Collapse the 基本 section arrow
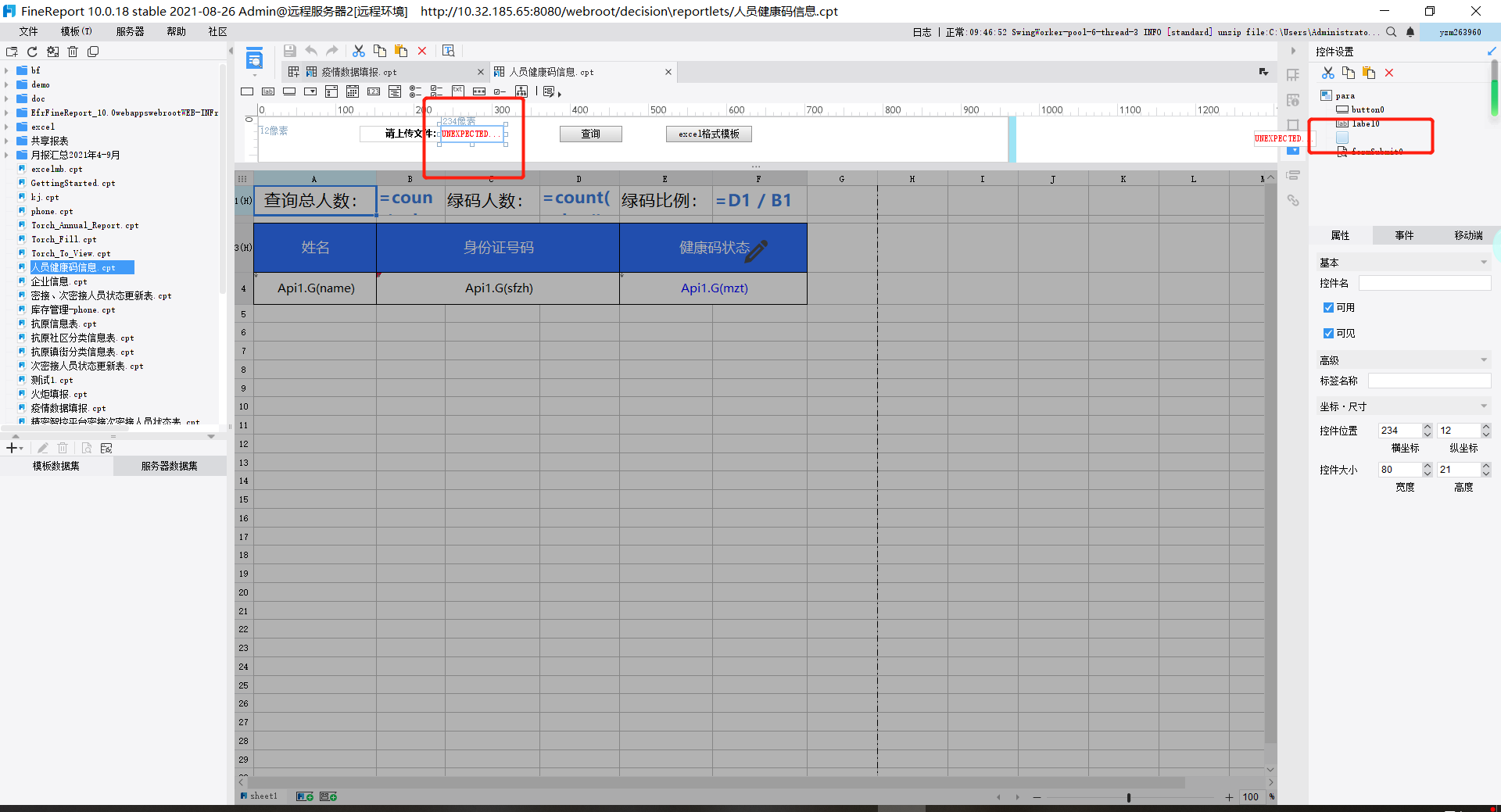The height and width of the screenshot is (812, 1501). point(1483,263)
